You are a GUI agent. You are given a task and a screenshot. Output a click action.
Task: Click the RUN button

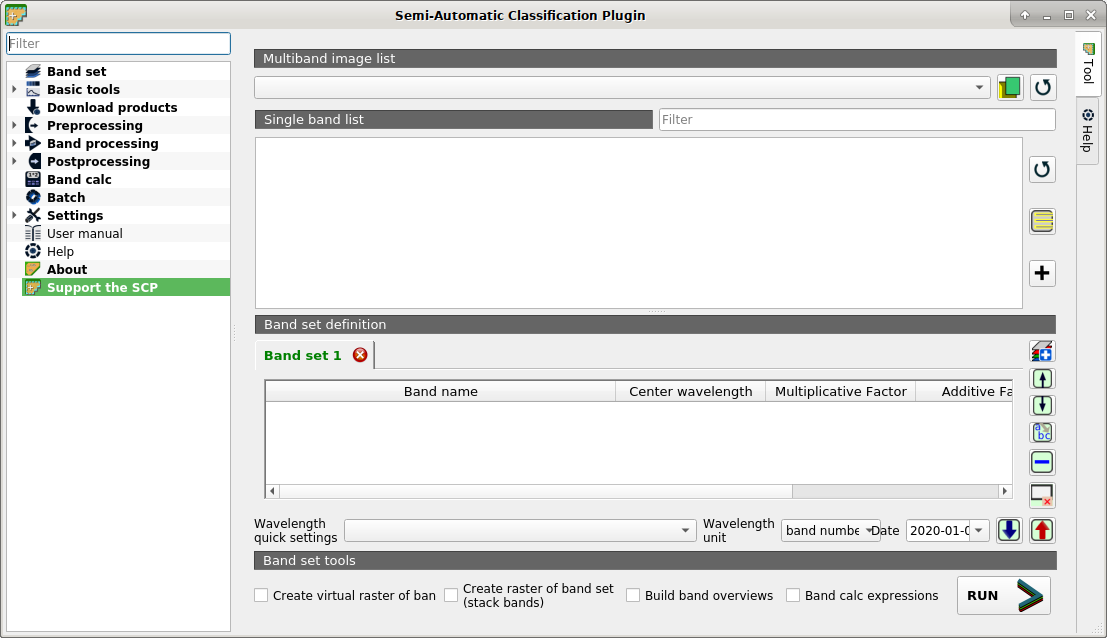click(1003, 595)
